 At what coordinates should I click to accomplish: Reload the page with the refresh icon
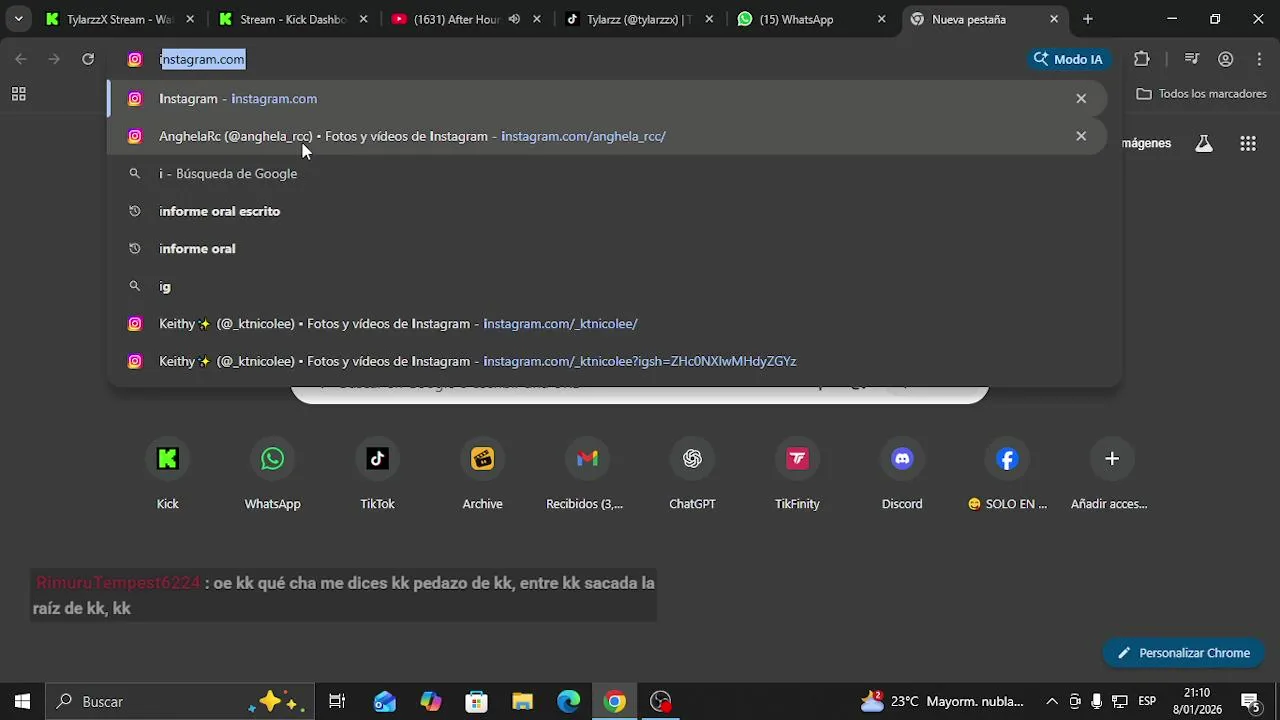point(88,59)
